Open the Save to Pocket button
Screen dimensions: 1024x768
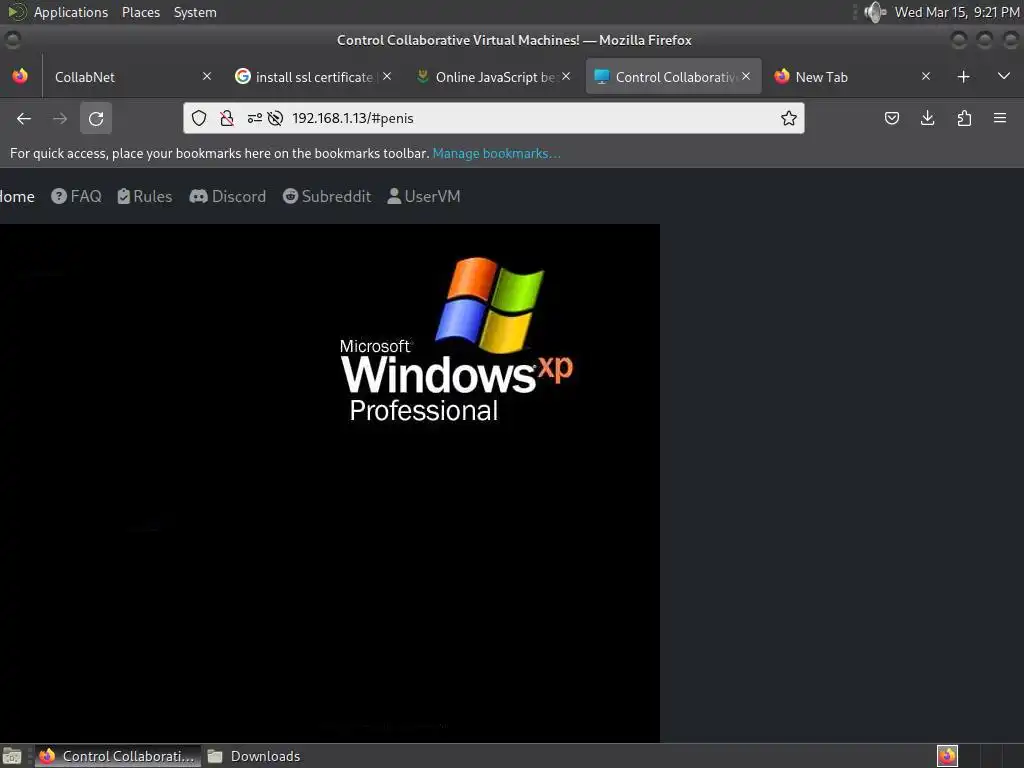892,118
